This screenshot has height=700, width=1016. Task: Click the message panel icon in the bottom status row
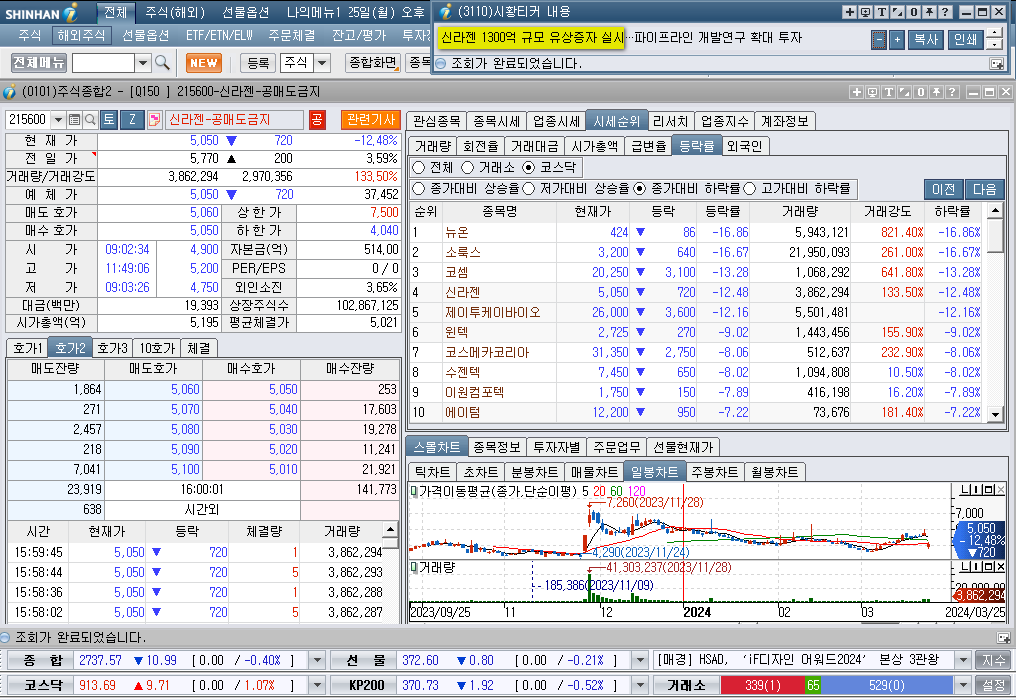tap(1003, 637)
